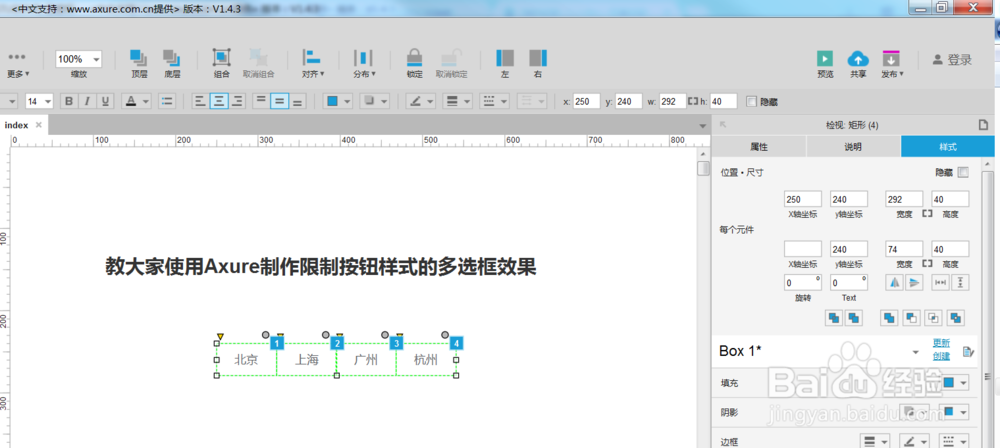1000x448 pixels.
Task: Open the 更多 (More) toolbar menu
Action: (x=18, y=64)
